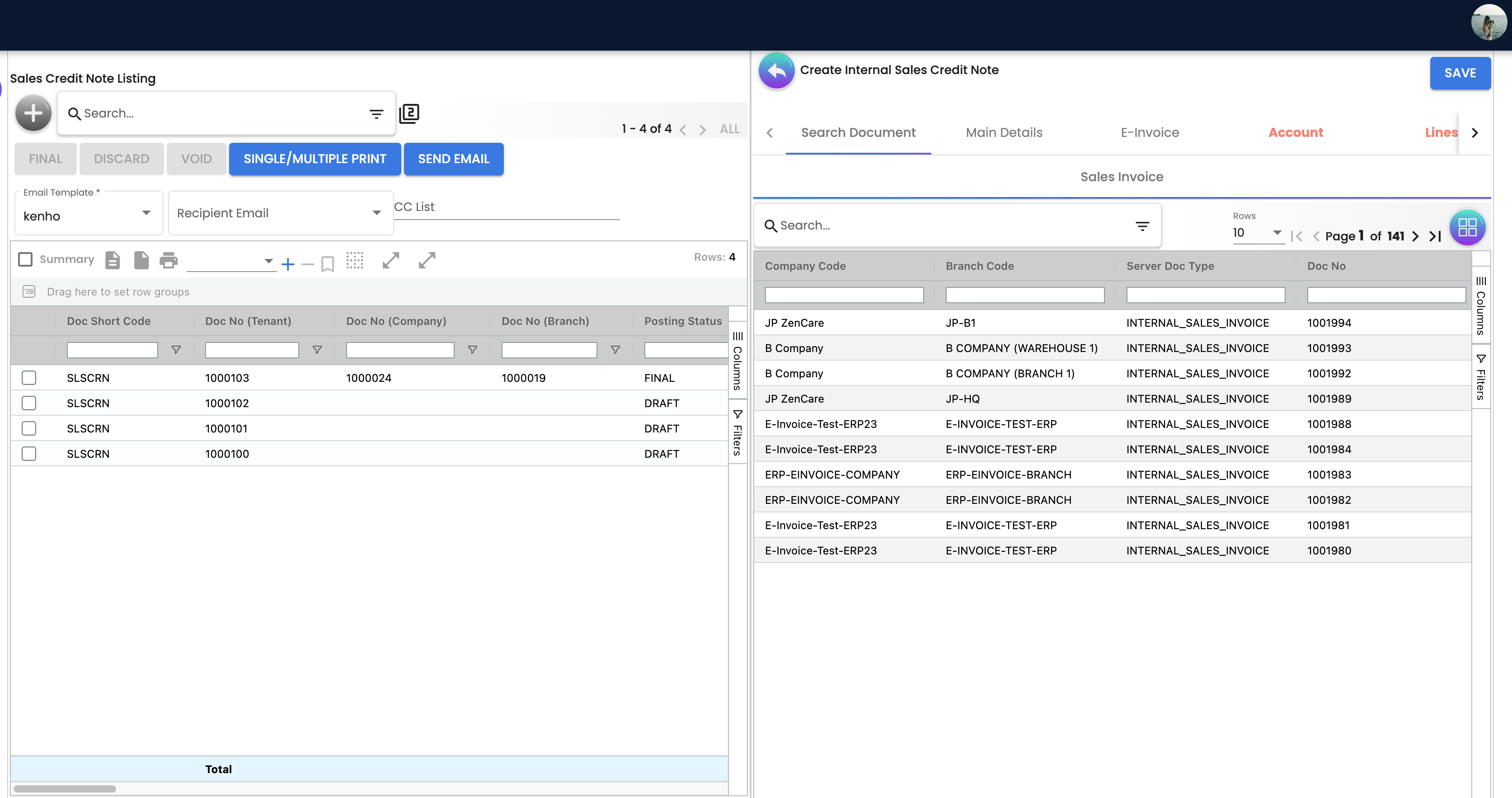Viewport: 1512px width, 798px height.
Task: Click the Doc No column filter input
Action: (x=1386, y=295)
